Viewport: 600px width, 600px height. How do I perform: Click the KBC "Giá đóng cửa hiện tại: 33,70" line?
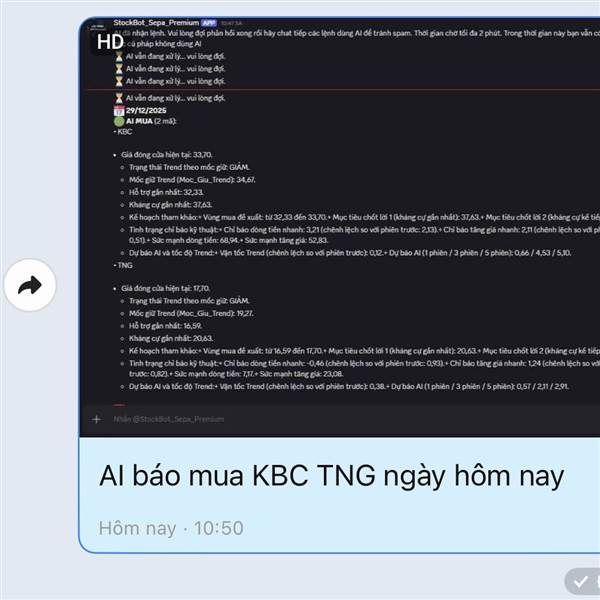167,155
